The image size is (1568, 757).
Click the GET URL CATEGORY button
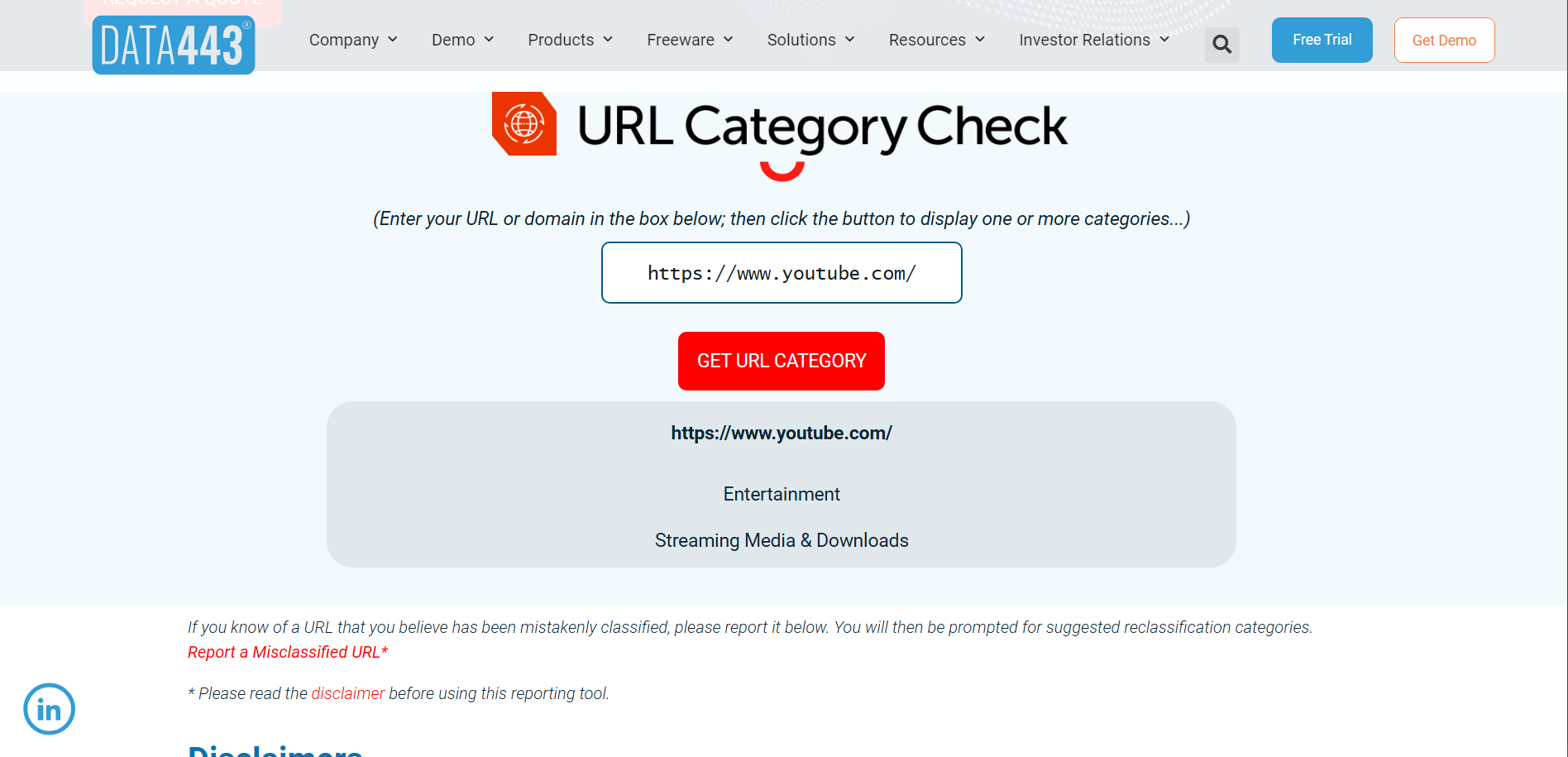pyautogui.click(x=782, y=361)
